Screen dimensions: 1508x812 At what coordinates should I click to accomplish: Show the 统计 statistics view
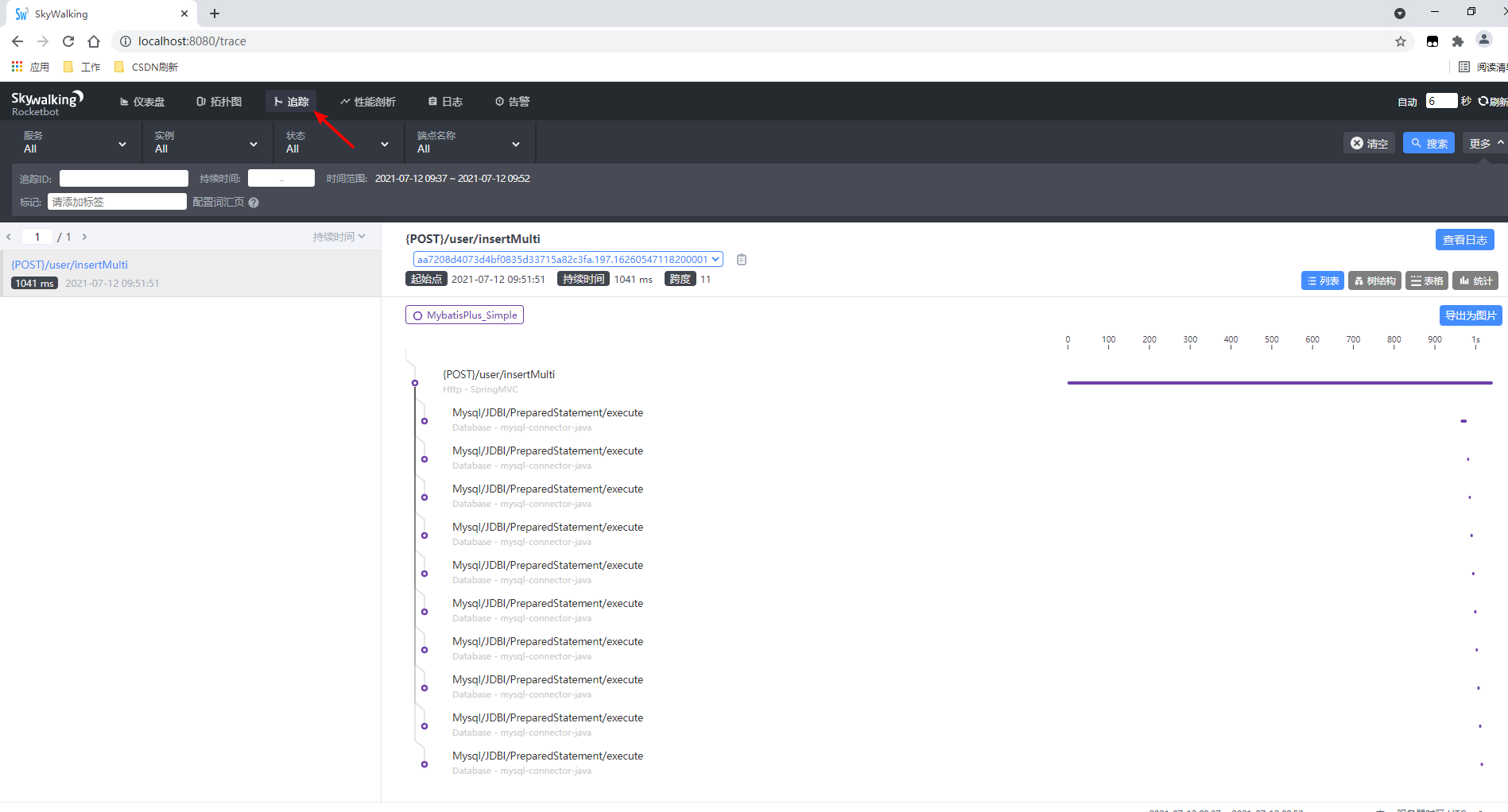point(1475,280)
